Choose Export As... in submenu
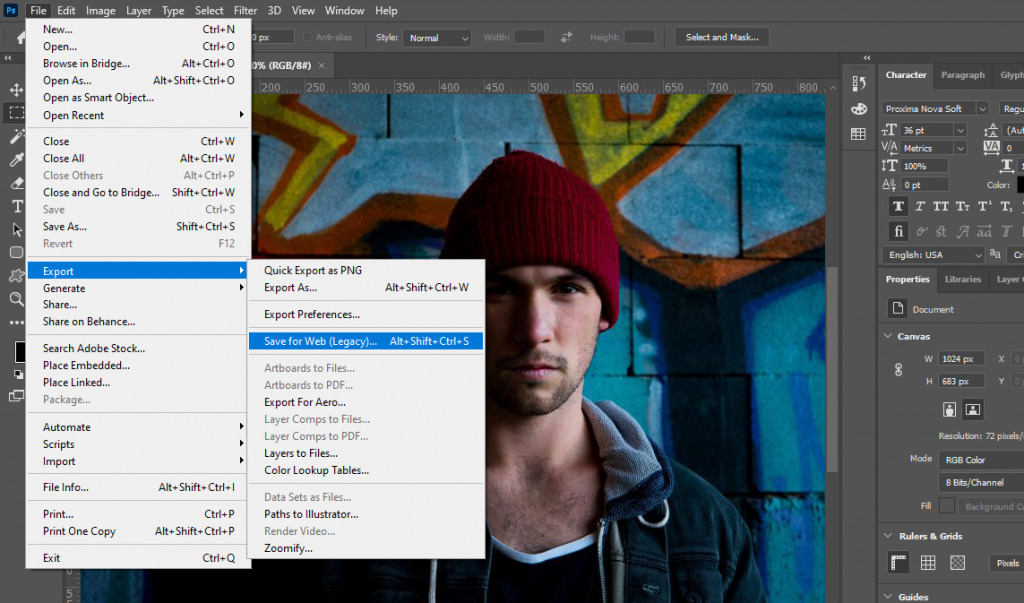Screen dimensions: 1024x603 366,287
